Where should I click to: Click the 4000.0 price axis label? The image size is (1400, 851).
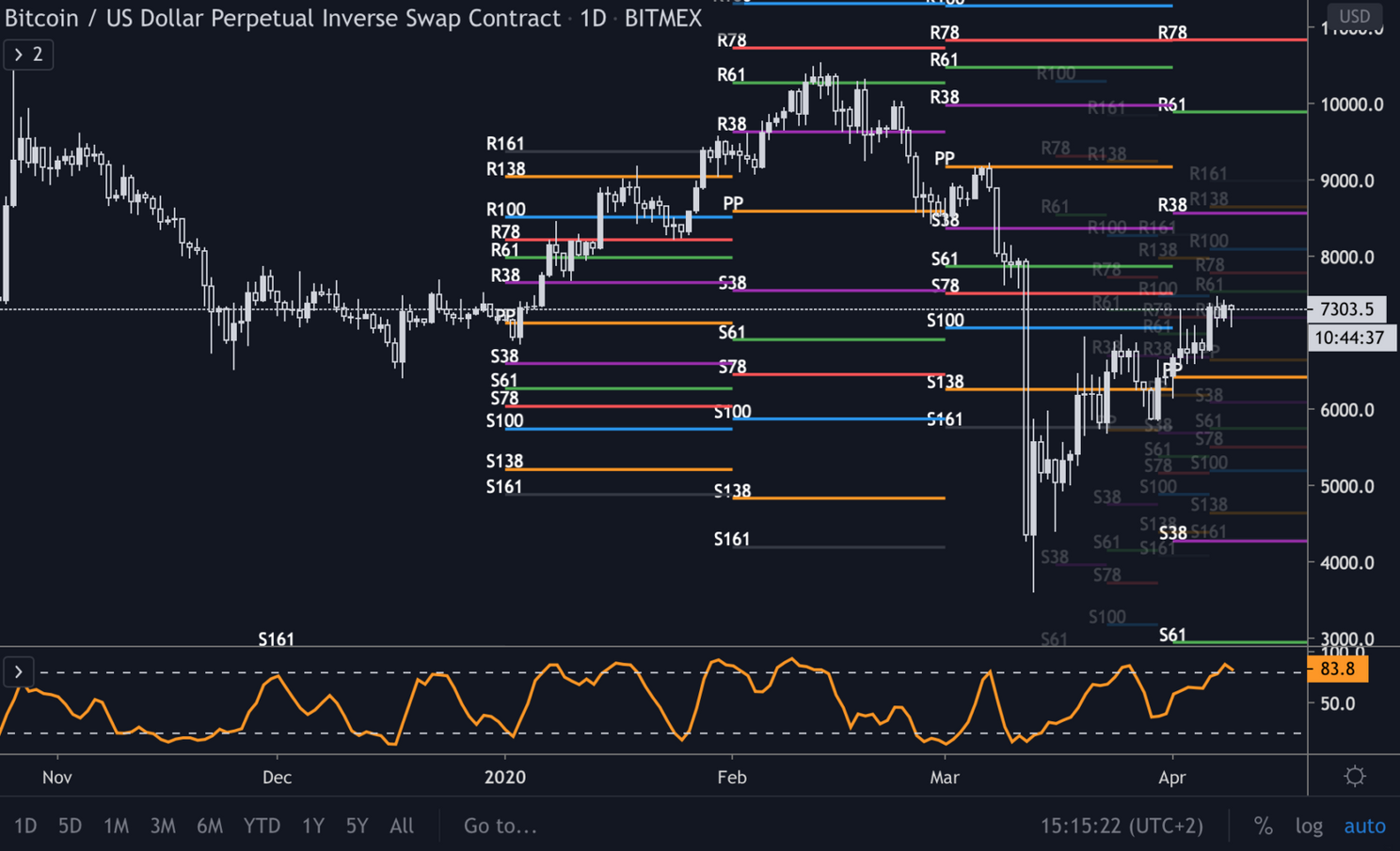coord(1347,562)
